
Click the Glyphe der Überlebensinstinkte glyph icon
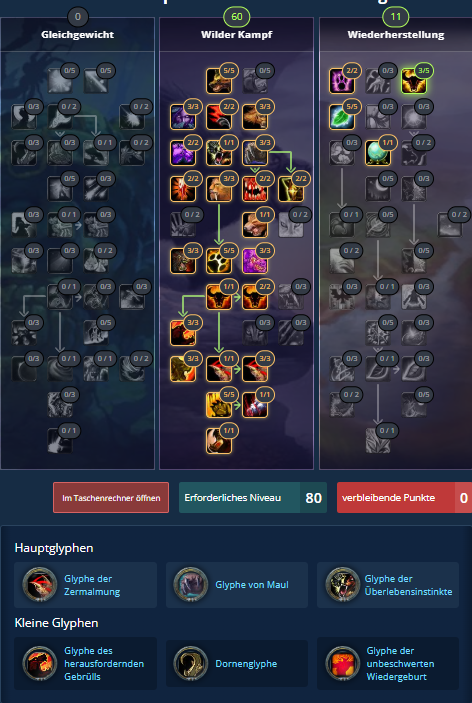click(343, 585)
